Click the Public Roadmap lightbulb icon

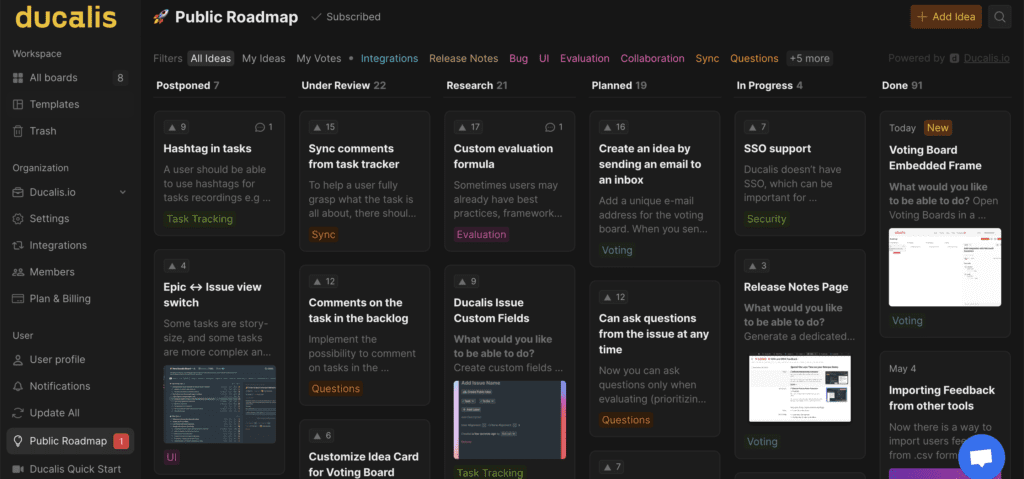(18, 441)
